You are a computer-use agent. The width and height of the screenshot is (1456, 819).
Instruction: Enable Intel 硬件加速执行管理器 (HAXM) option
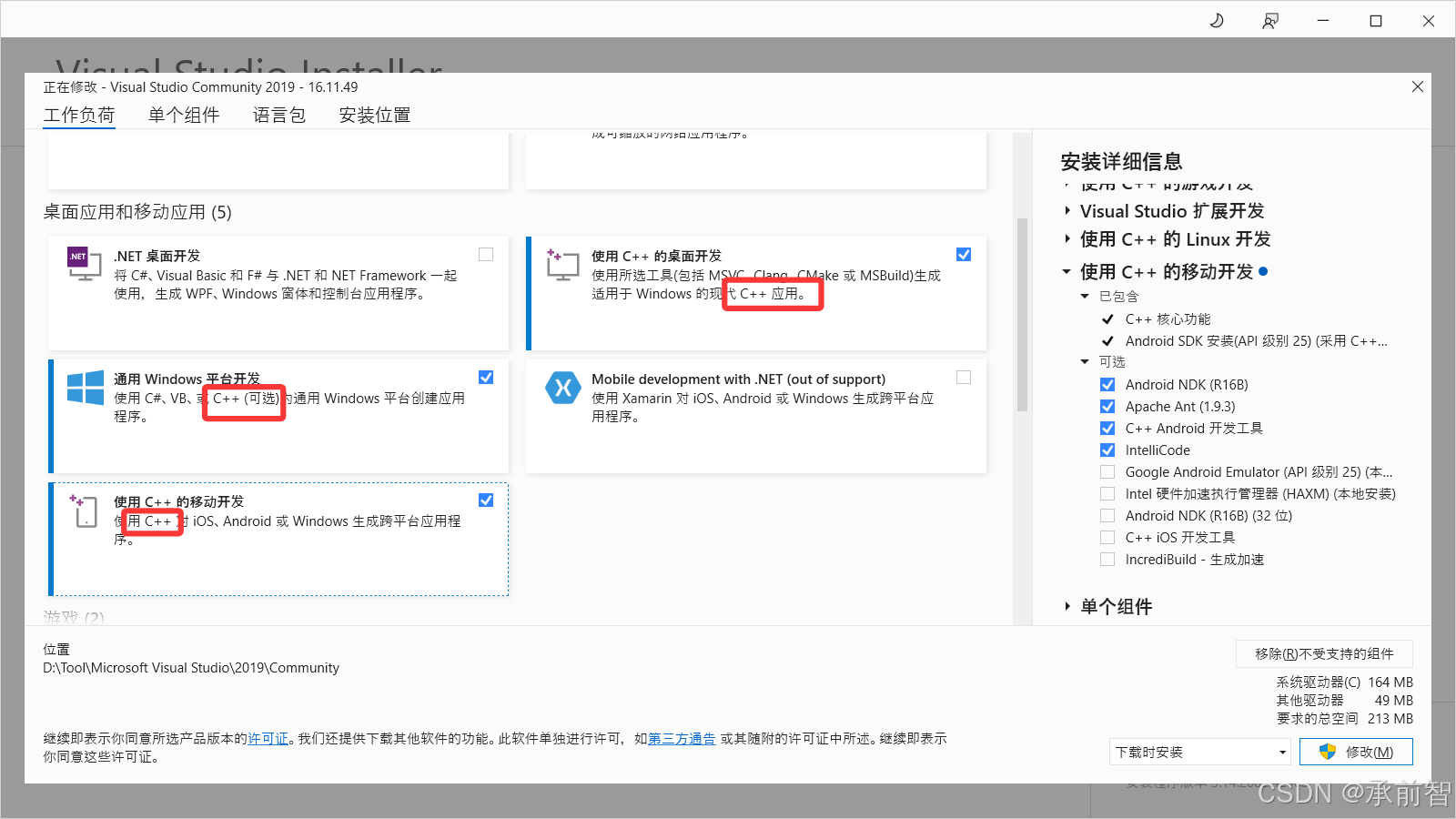[x=1107, y=494]
